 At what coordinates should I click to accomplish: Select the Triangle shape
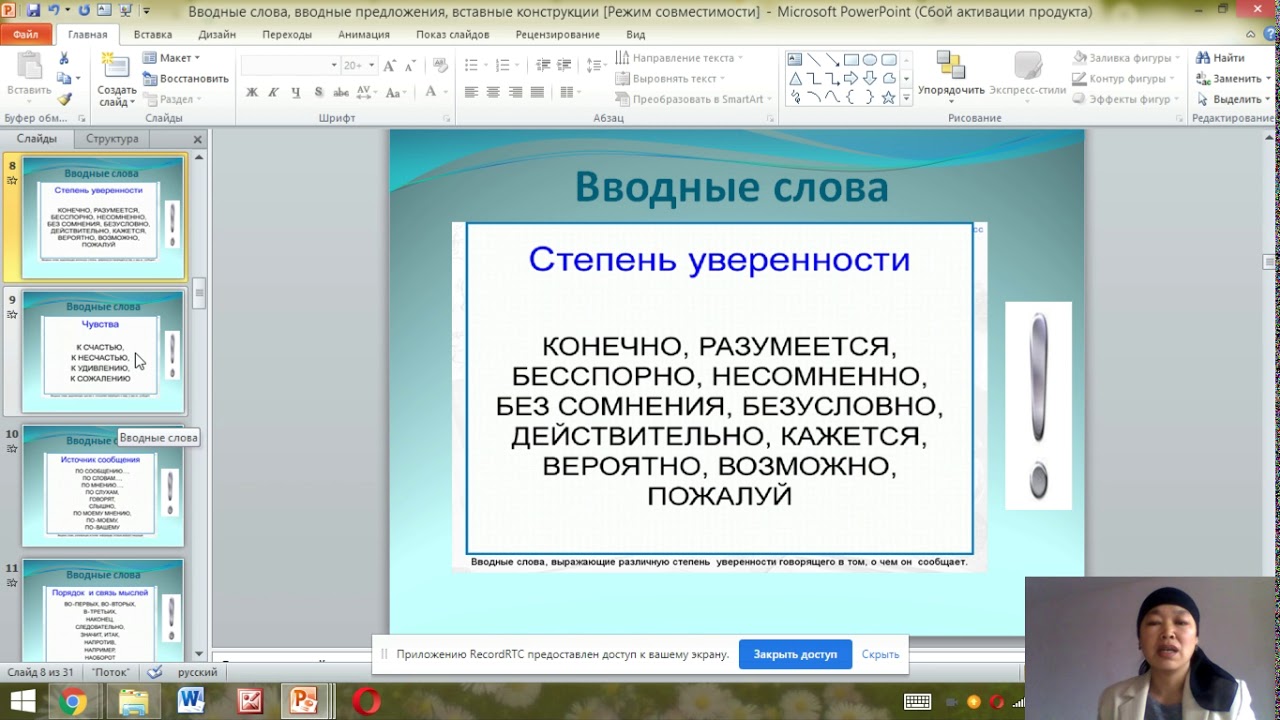point(795,79)
